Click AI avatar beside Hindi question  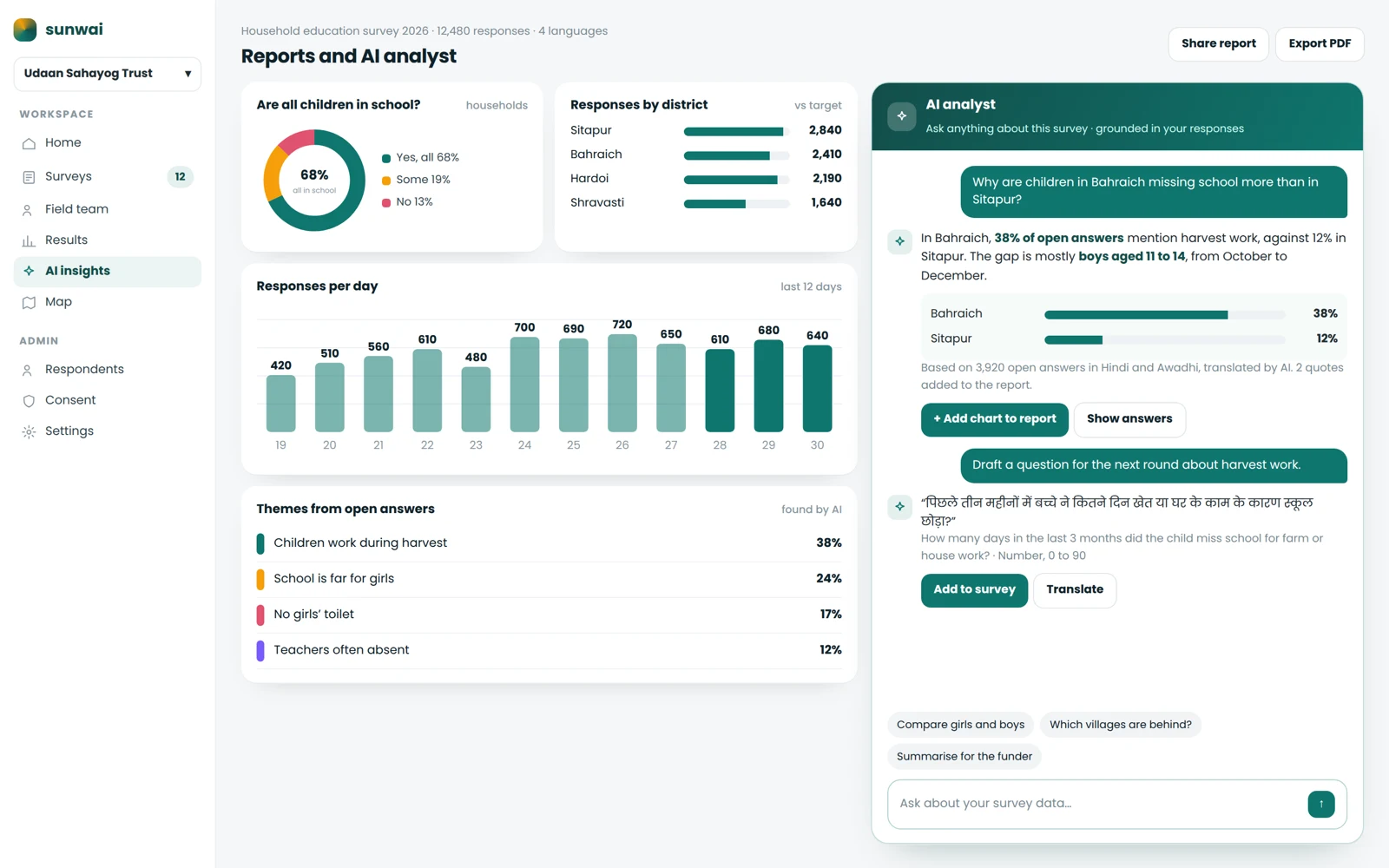pos(899,507)
